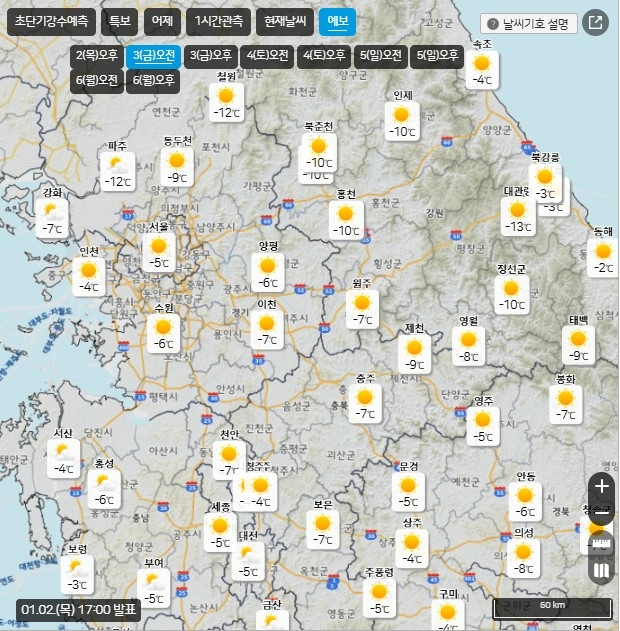Click the 상주 -4℃ weather icon
620x631 pixels.
412,549
